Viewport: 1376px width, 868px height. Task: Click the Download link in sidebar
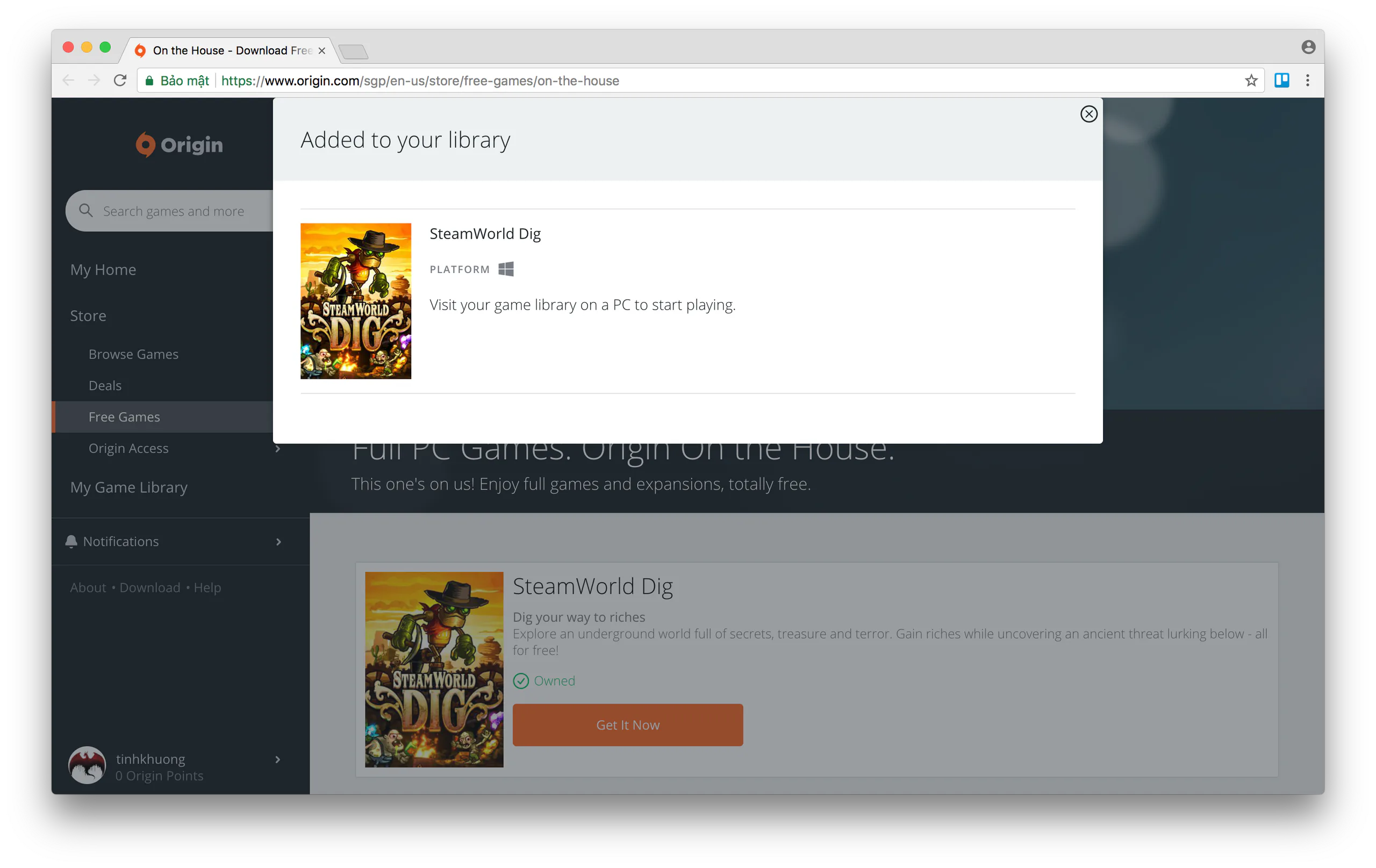(x=150, y=587)
